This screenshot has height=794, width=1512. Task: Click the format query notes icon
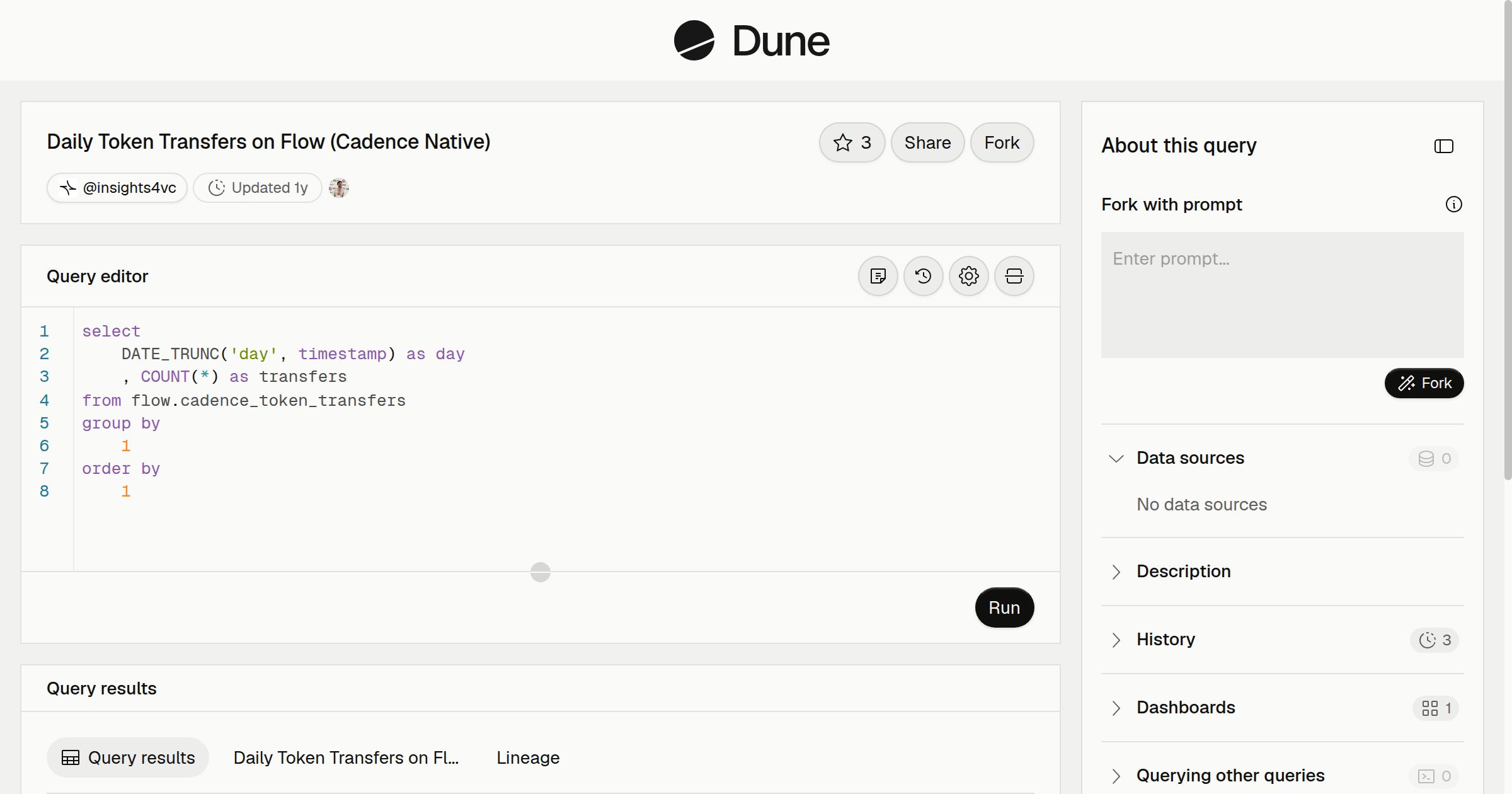(x=878, y=276)
